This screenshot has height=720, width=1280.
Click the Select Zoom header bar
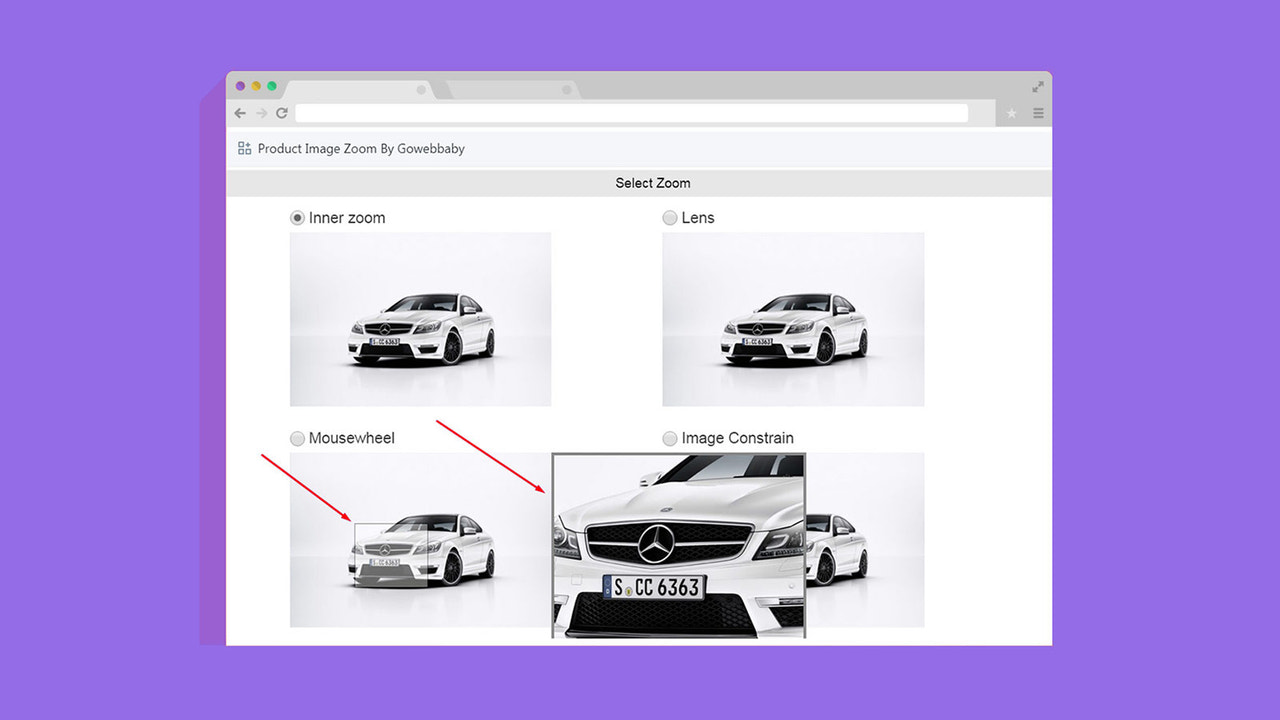click(653, 183)
